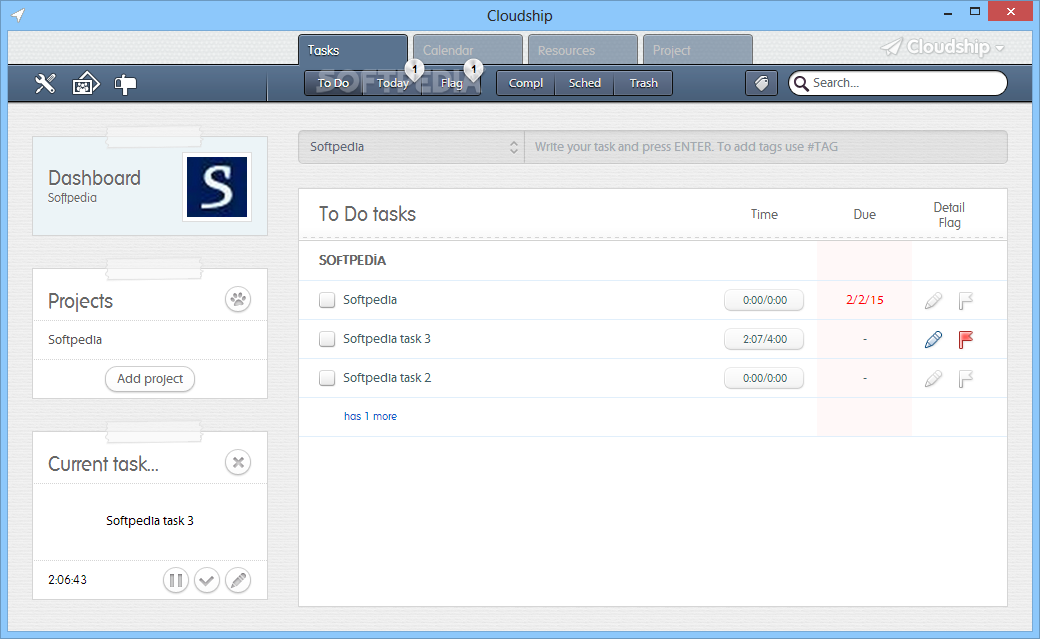Select the To Do filter

[333, 83]
